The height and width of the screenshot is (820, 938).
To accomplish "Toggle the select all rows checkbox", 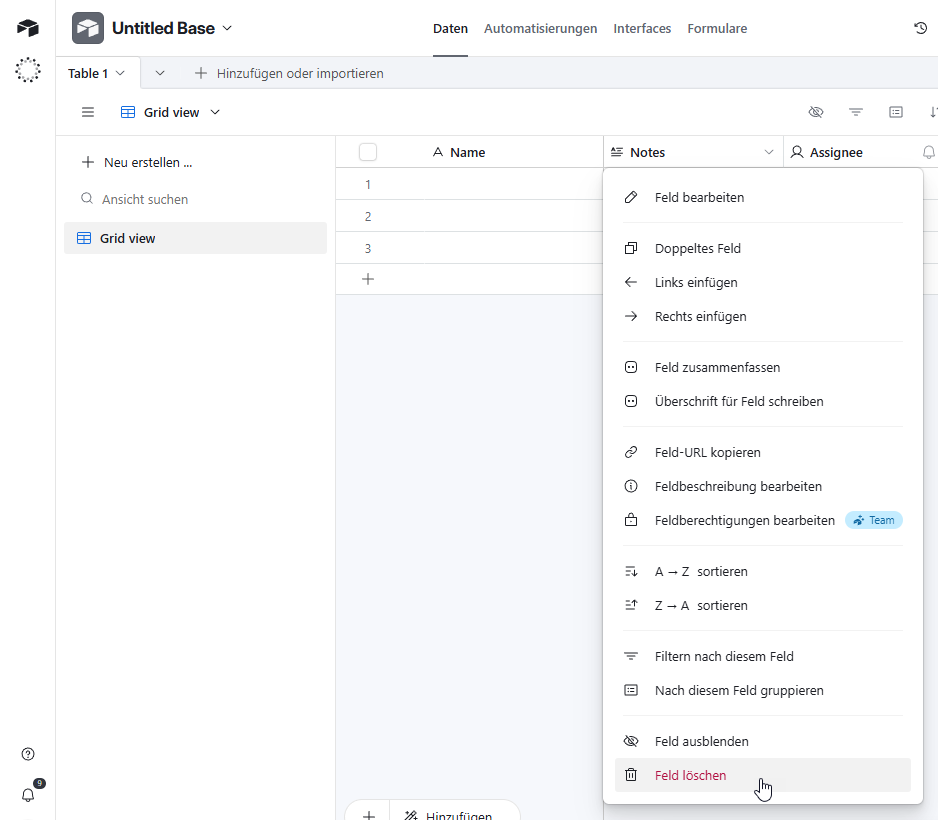I will pos(368,152).
